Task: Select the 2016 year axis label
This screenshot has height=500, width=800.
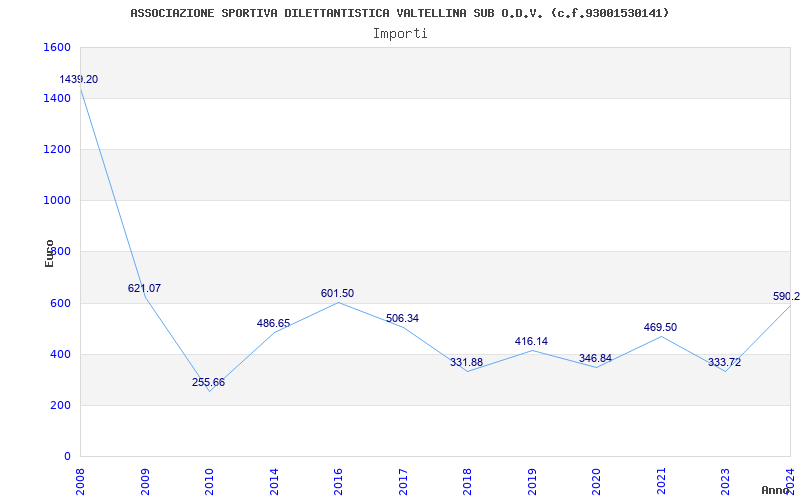Action: pyautogui.click(x=338, y=482)
